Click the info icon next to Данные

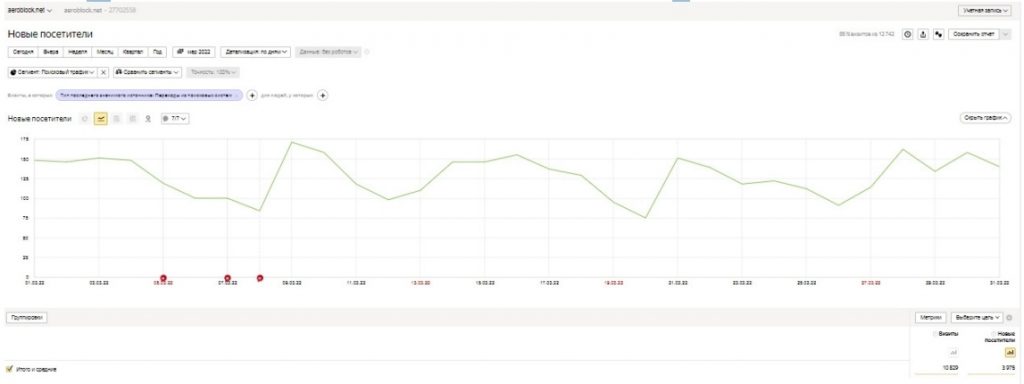pyautogui.click(x=366, y=52)
